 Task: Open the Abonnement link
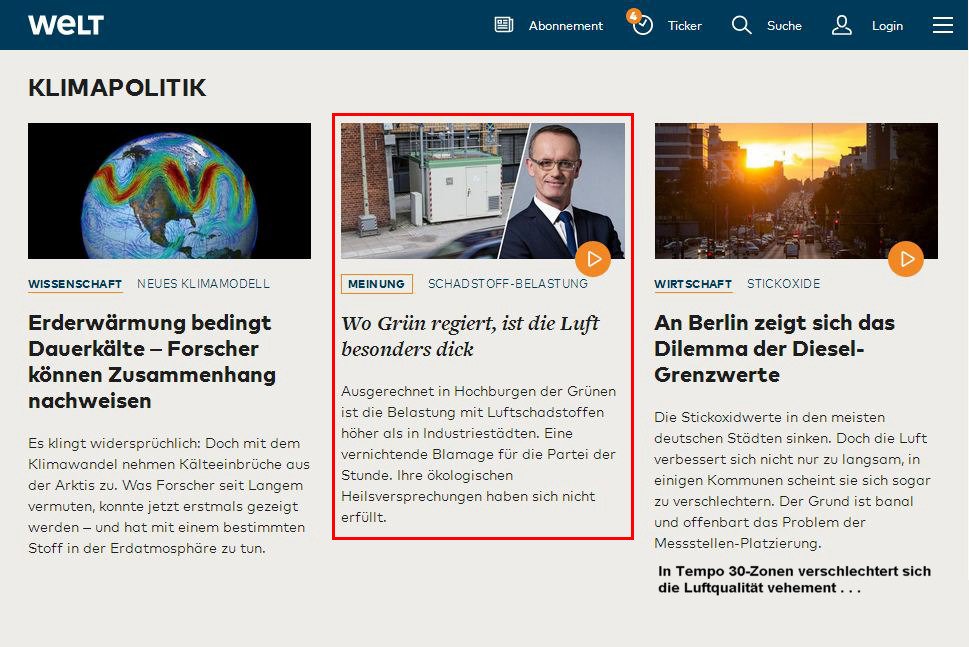click(565, 25)
